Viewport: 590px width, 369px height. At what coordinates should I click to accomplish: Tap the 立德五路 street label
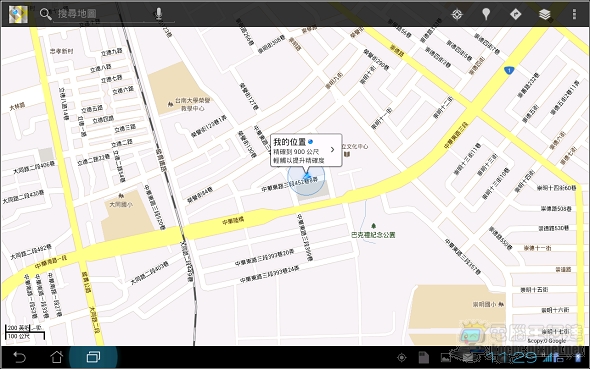pyautogui.click(x=92, y=109)
